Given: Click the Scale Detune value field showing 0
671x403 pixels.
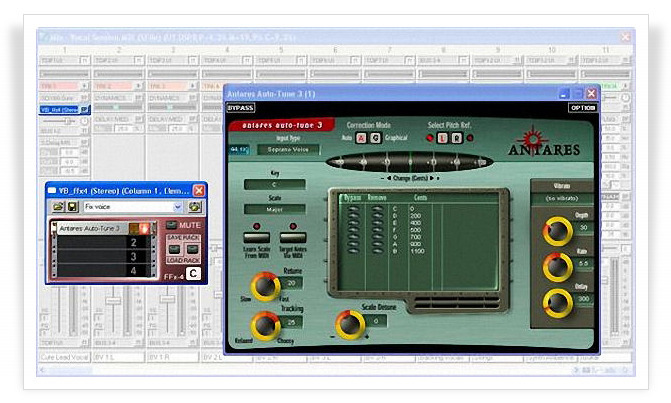Looking at the screenshot, I should tap(376, 321).
